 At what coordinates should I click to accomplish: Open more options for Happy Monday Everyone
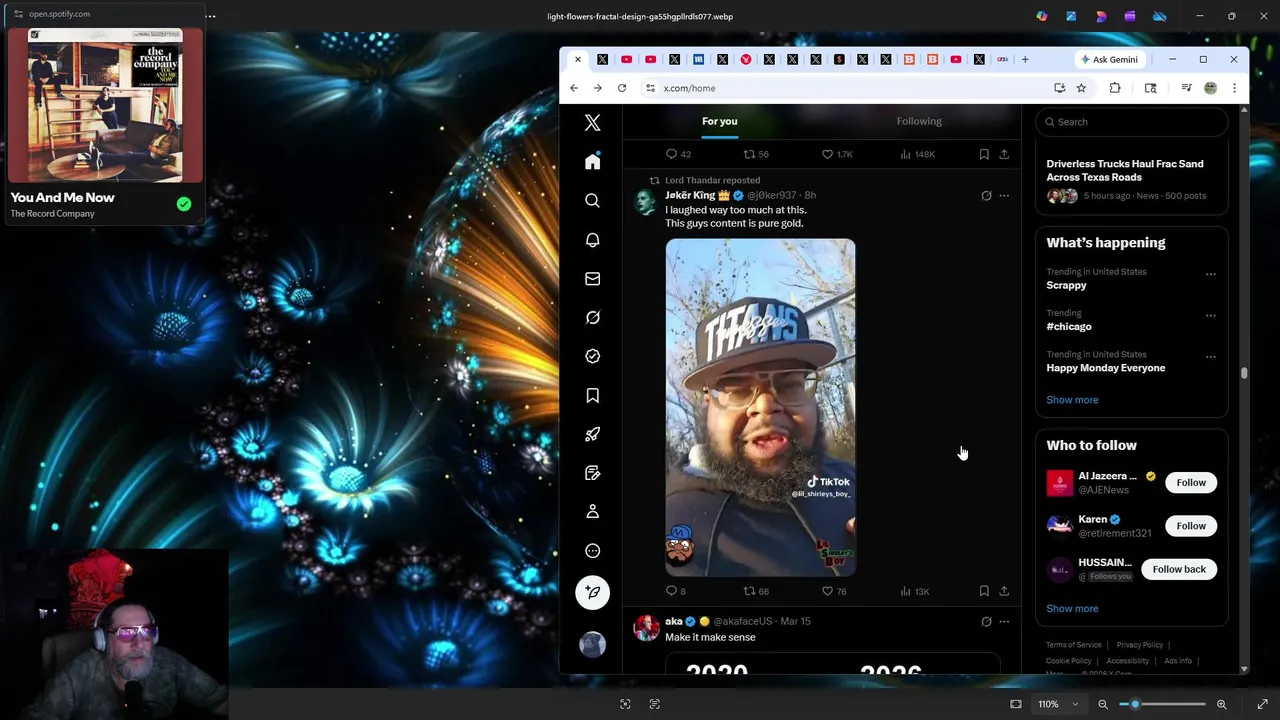[x=1210, y=357]
